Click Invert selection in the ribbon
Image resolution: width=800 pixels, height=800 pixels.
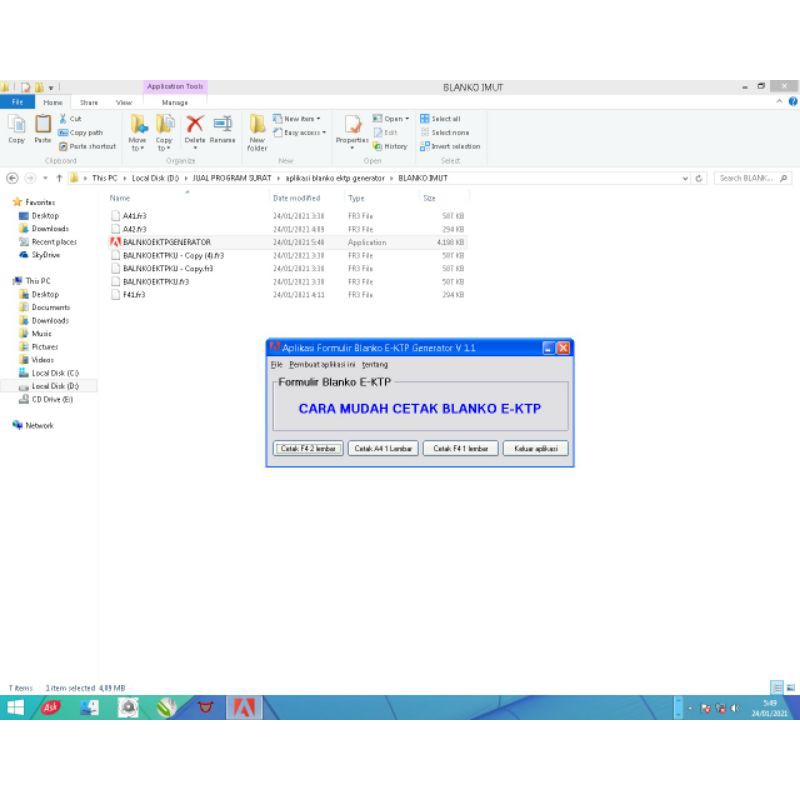pyautogui.click(x=451, y=146)
